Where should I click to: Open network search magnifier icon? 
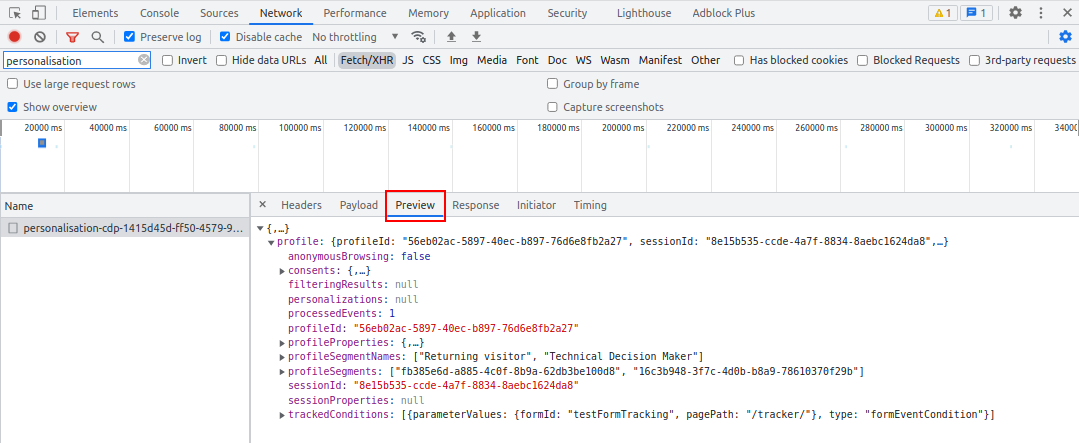(x=98, y=36)
